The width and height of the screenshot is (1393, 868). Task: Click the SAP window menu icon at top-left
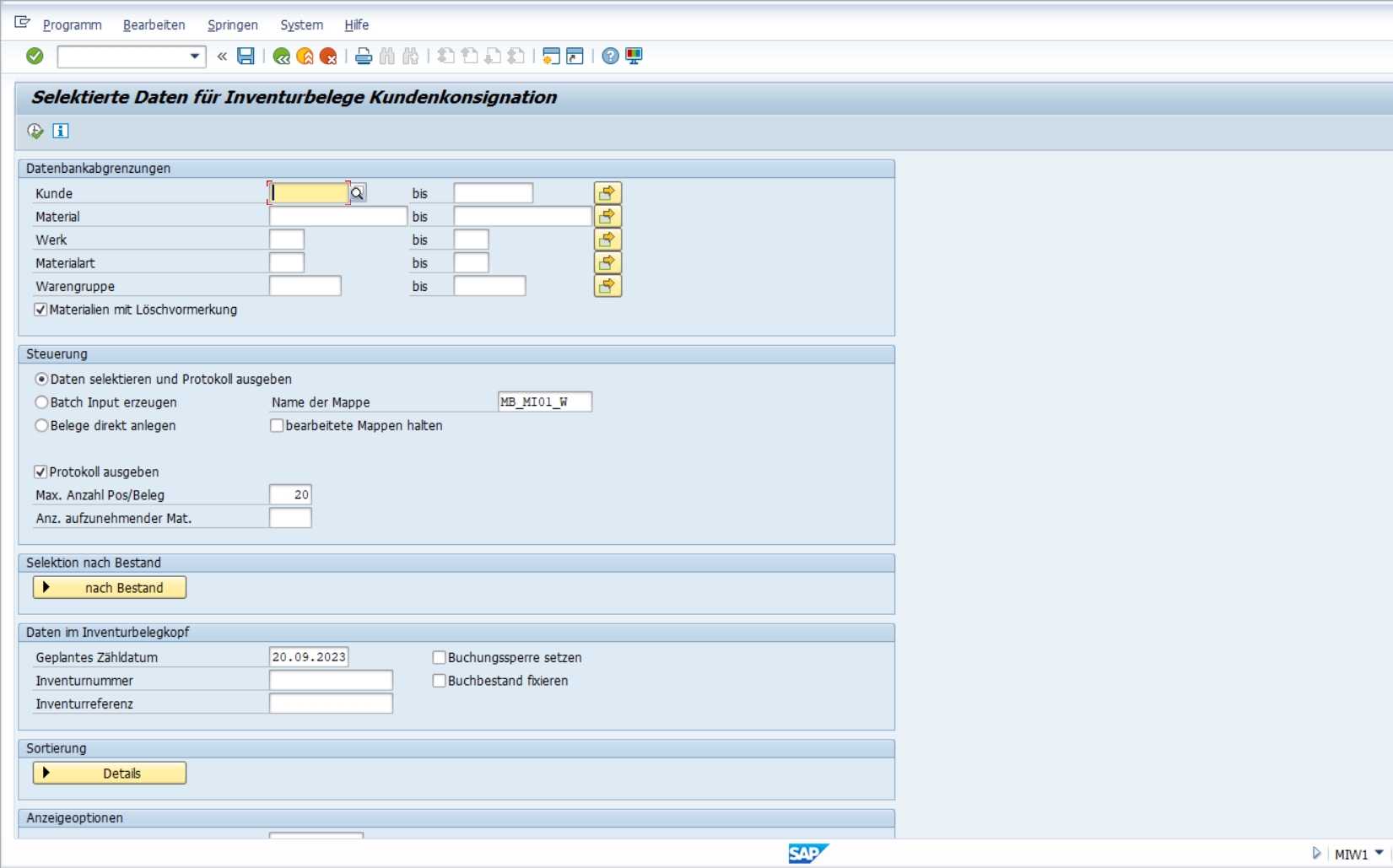pyautogui.click(x=23, y=23)
